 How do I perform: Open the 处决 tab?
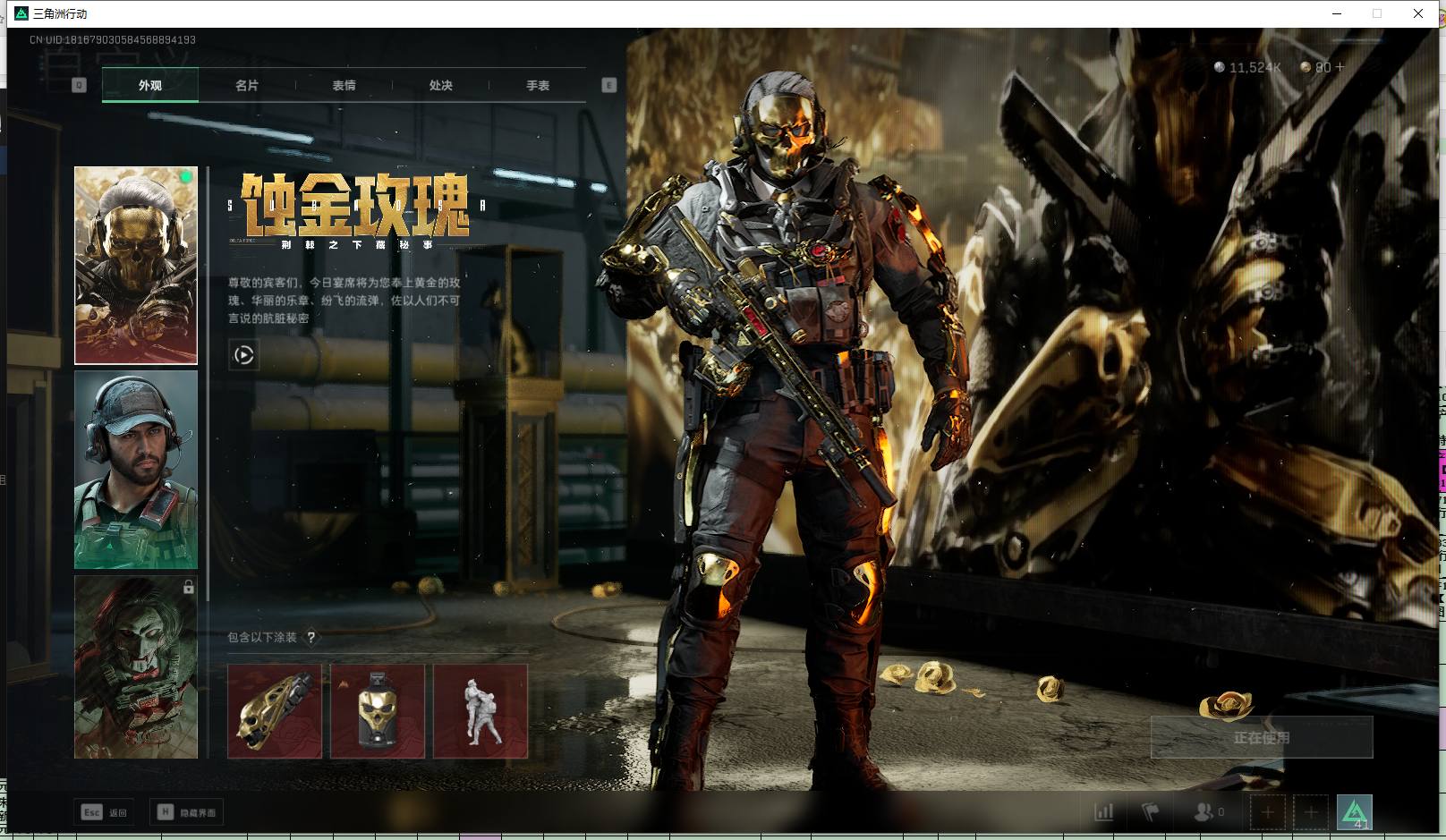[x=440, y=85]
